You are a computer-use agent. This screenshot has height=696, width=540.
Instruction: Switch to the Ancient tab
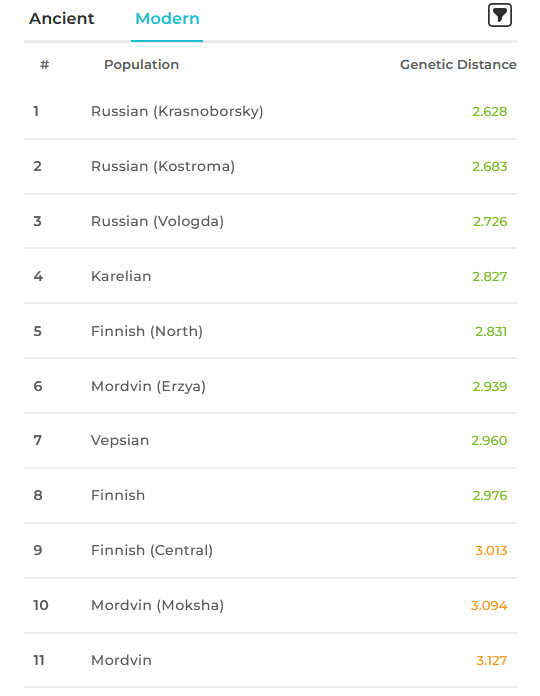point(62,19)
